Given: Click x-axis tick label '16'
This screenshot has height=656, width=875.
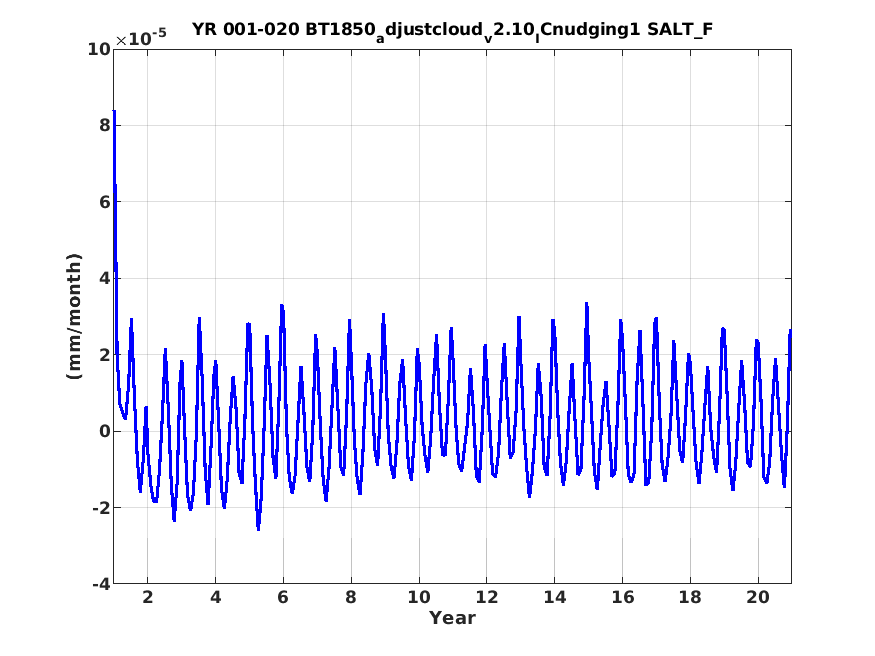Looking at the screenshot, I should [622, 597].
